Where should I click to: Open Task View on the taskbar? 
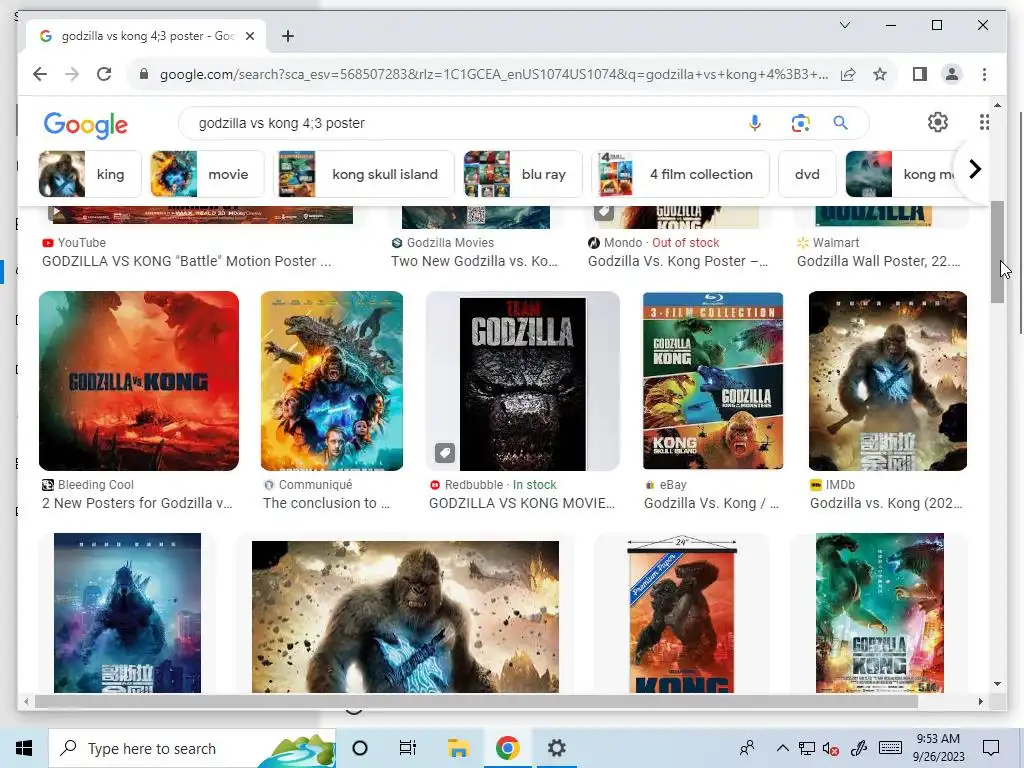click(408, 748)
